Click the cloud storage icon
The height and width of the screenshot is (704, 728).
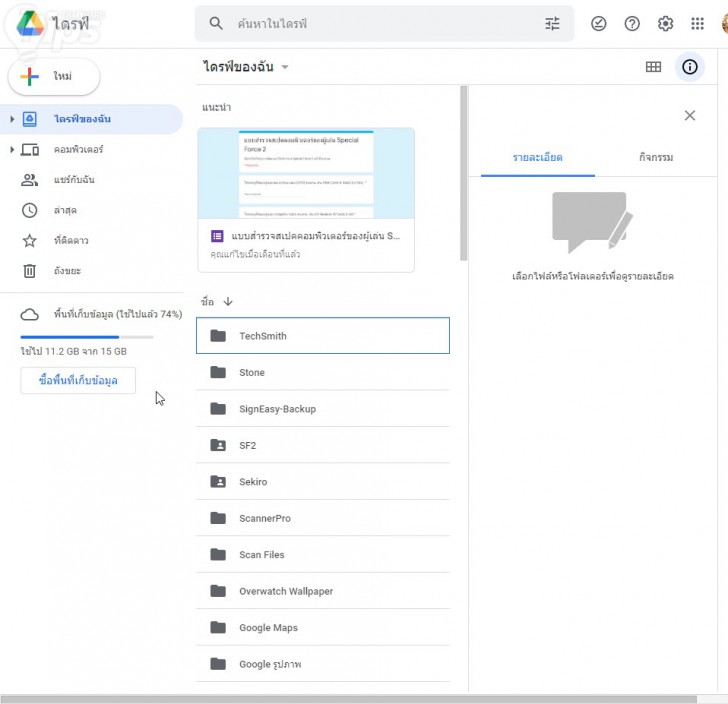point(29,314)
